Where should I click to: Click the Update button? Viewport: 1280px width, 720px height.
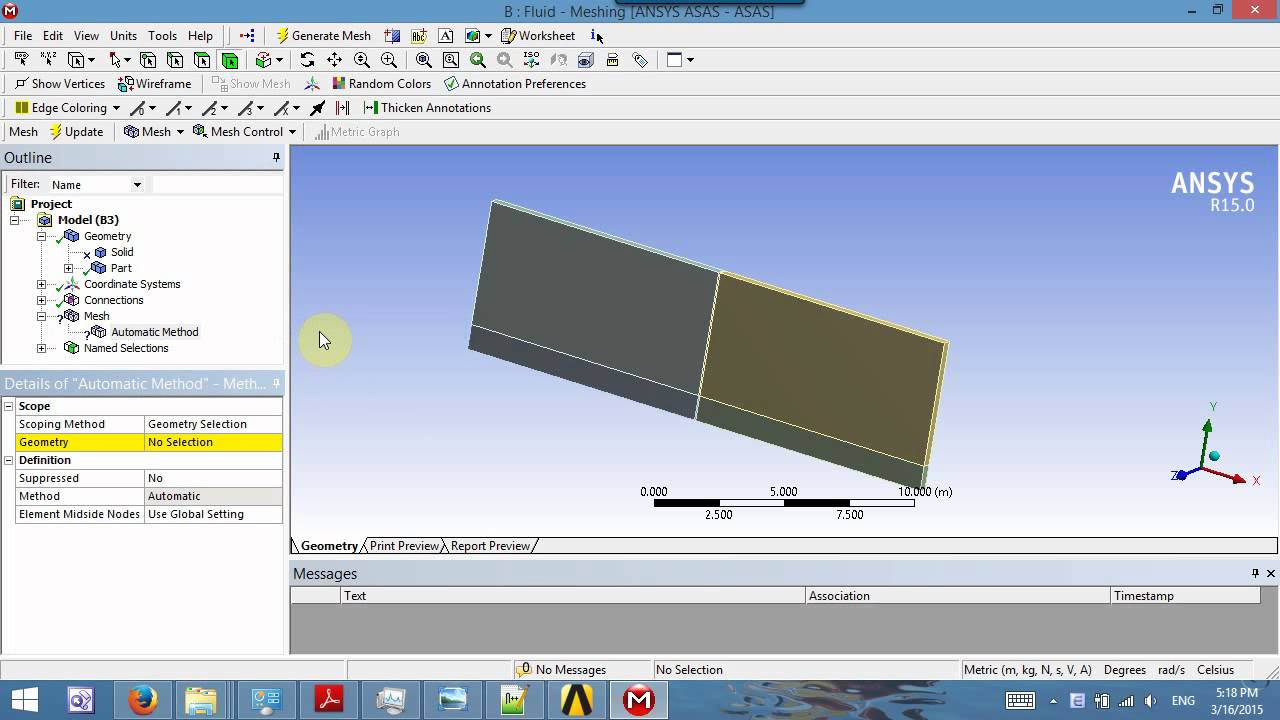76,132
